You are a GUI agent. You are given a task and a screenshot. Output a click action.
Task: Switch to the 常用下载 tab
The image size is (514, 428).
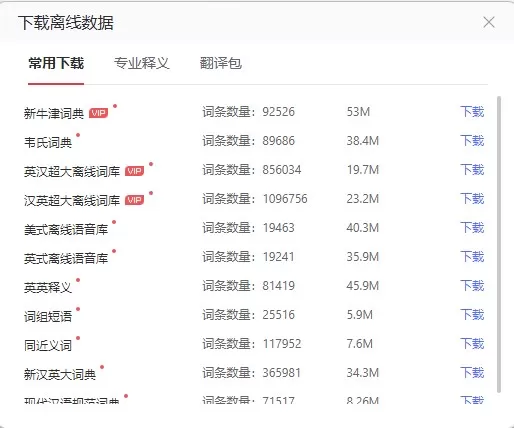[x=56, y=63]
